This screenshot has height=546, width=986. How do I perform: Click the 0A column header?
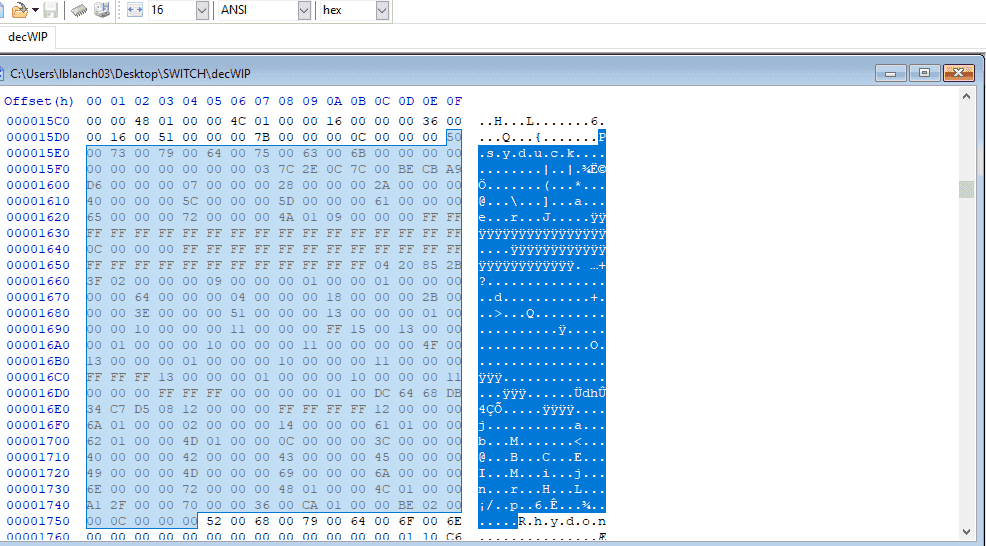coord(334,101)
